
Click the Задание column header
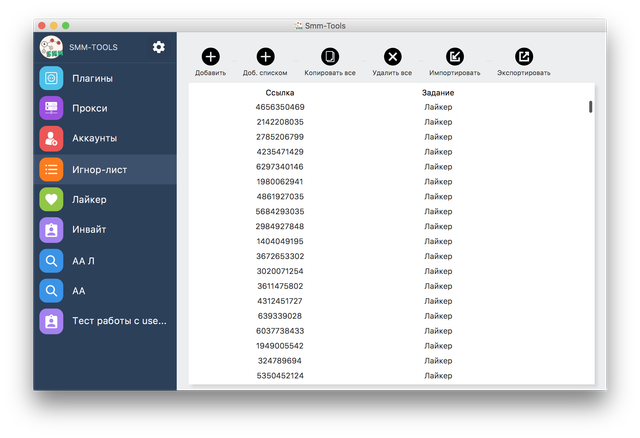pyautogui.click(x=438, y=93)
